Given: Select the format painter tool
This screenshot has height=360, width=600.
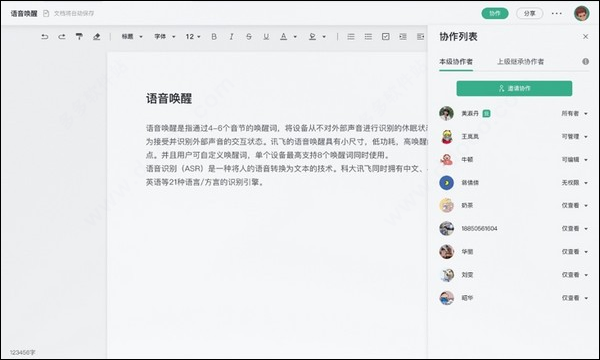Looking at the screenshot, I should point(79,37).
